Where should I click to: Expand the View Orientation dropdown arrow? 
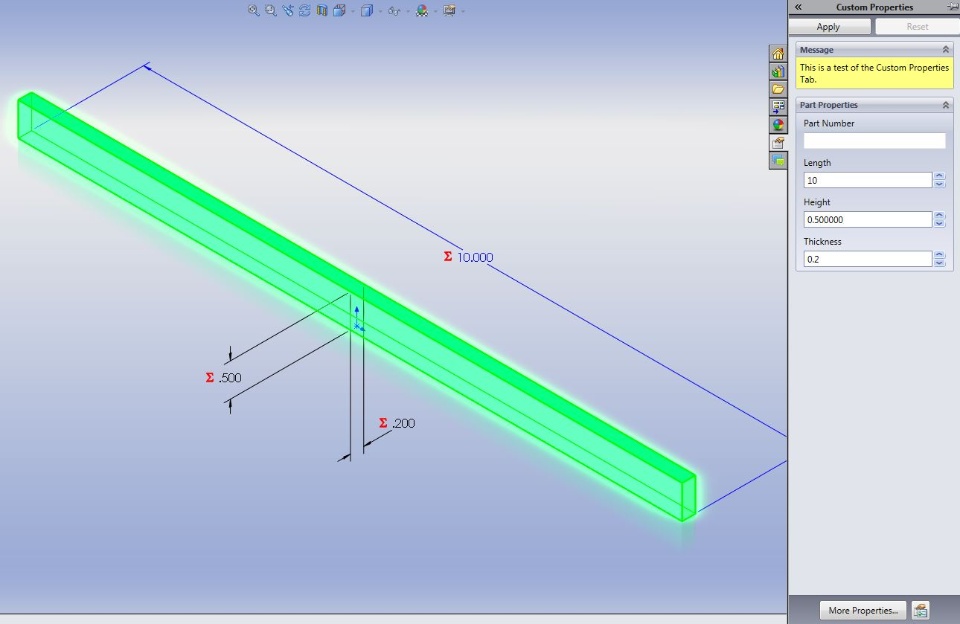pos(353,11)
